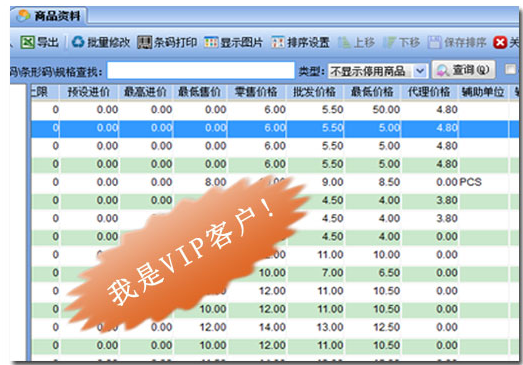Click the 14.00 cell in 零售价格 column

pos(256,327)
